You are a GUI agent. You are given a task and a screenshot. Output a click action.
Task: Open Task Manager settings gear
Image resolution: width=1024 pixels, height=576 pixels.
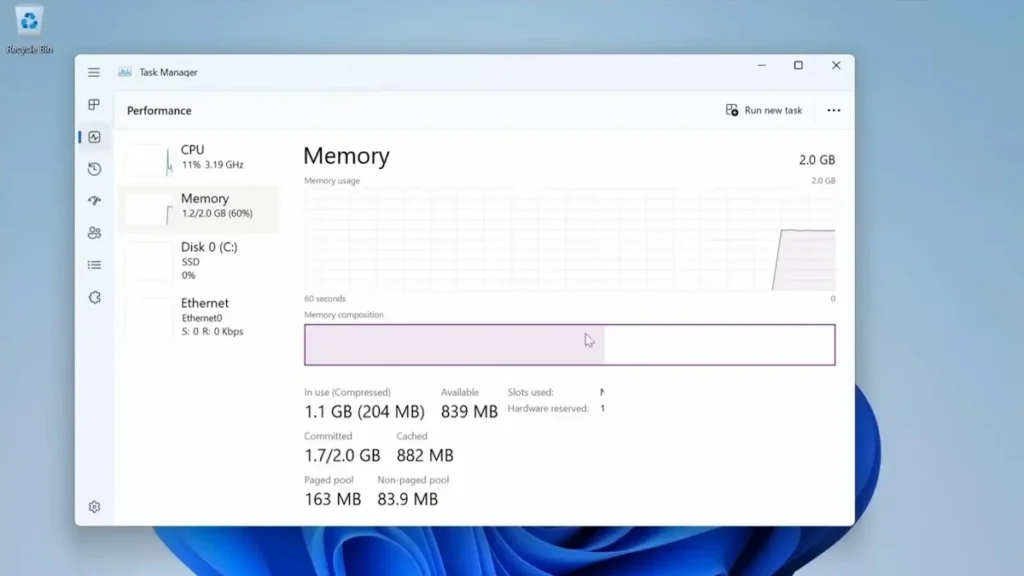click(94, 507)
